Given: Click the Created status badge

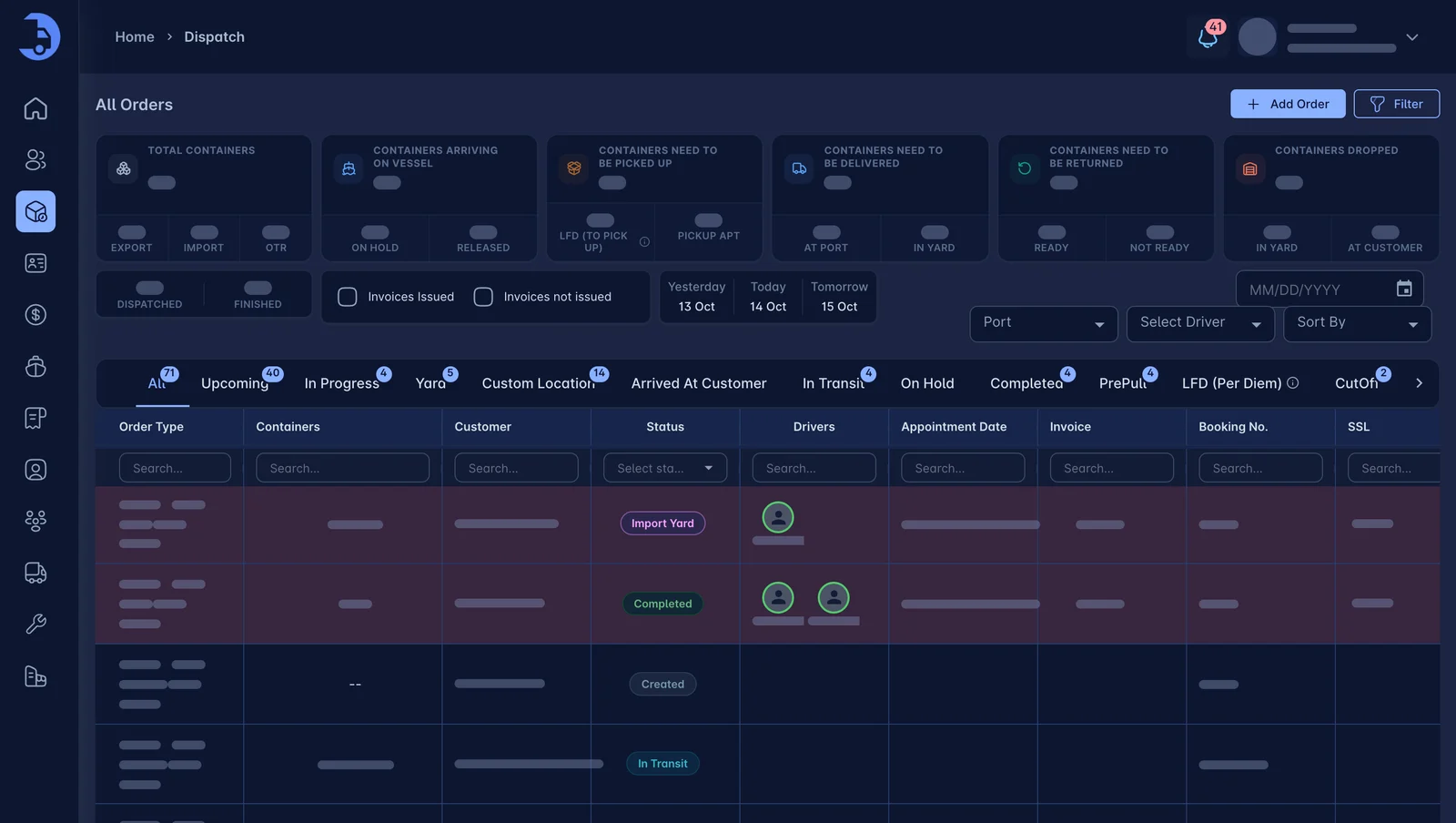Looking at the screenshot, I should coord(662,685).
